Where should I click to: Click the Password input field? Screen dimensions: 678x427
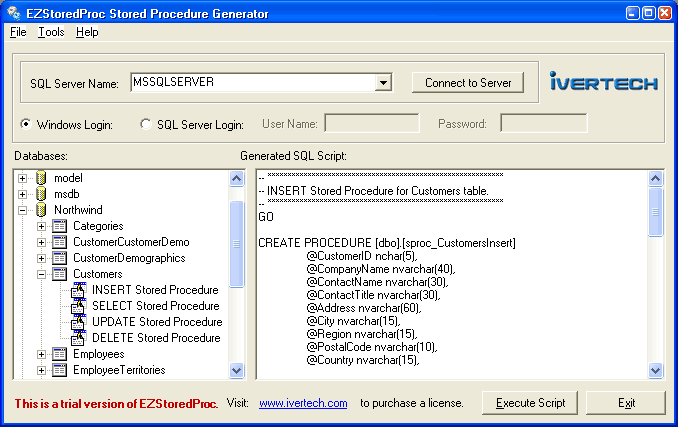[x=544, y=123]
